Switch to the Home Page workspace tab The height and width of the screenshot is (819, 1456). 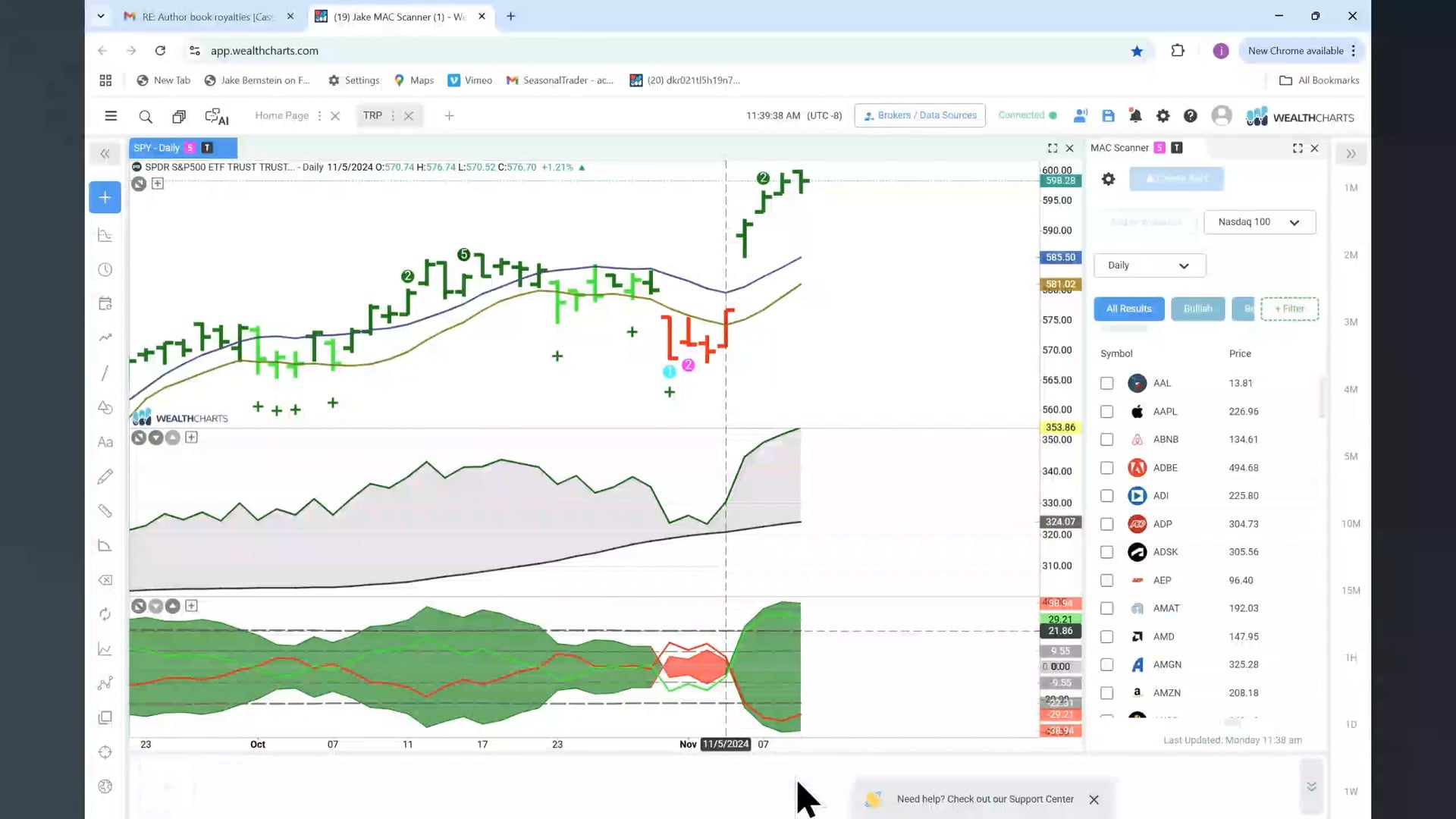[x=281, y=115]
